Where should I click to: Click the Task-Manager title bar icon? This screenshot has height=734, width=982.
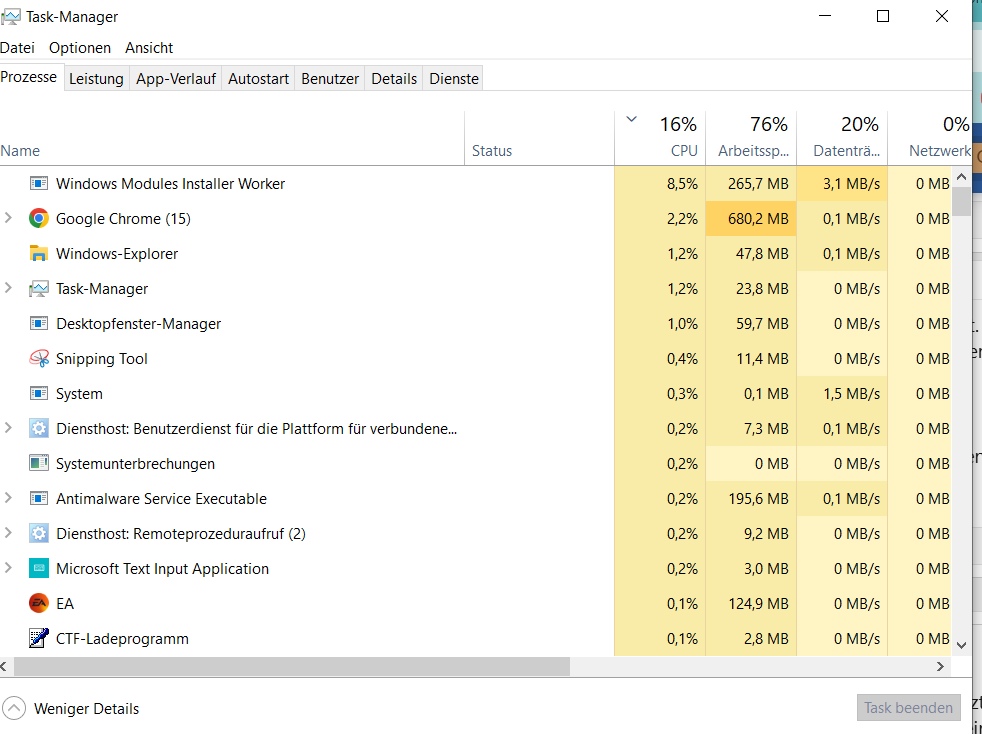point(10,17)
